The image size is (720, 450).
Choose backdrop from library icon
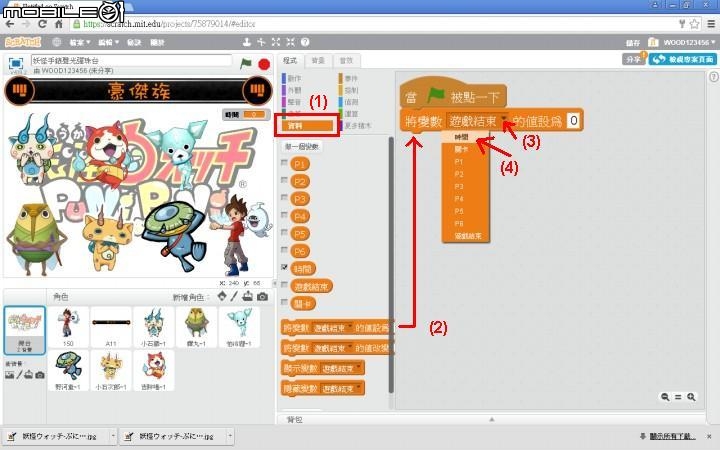[9, 375]
